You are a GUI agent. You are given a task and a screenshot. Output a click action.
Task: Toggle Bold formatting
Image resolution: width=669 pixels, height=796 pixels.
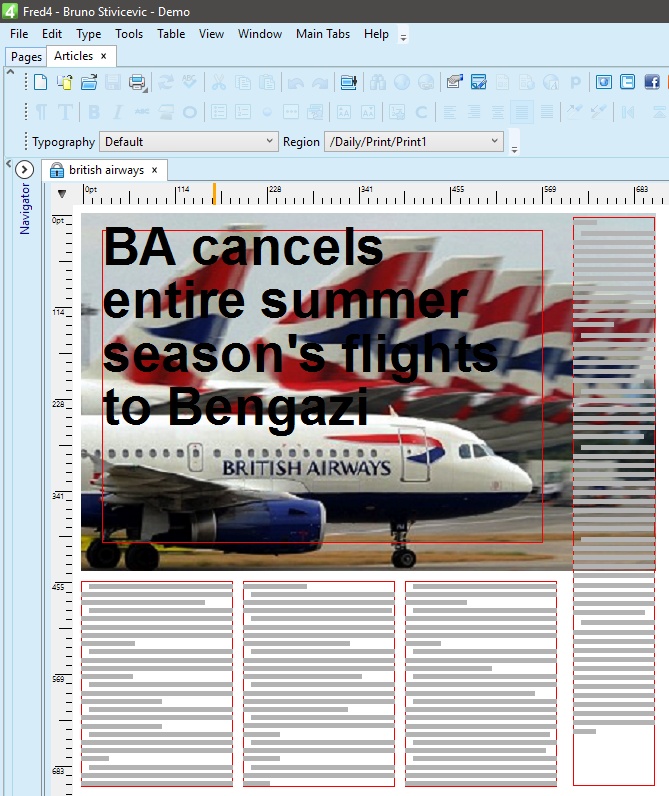pyautogui.click(x=94, y=112)
